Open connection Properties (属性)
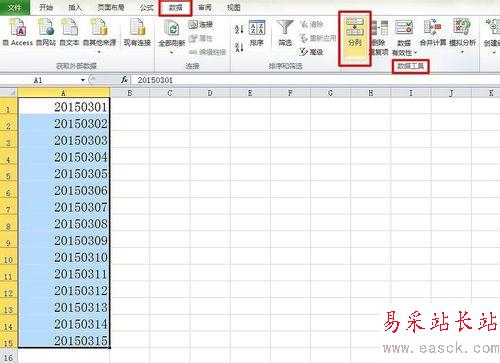The image size is (500, 363). click(x=201, y=38)
